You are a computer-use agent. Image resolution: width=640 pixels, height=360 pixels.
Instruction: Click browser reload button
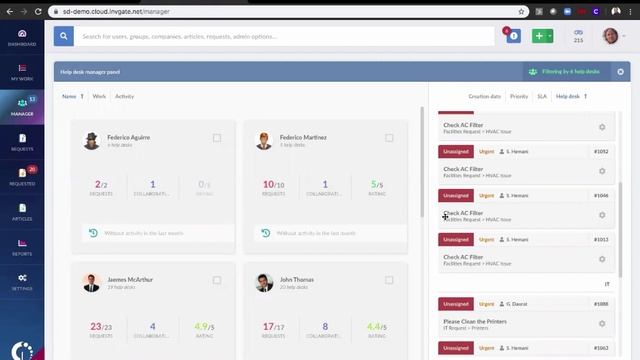click(38, 11)
